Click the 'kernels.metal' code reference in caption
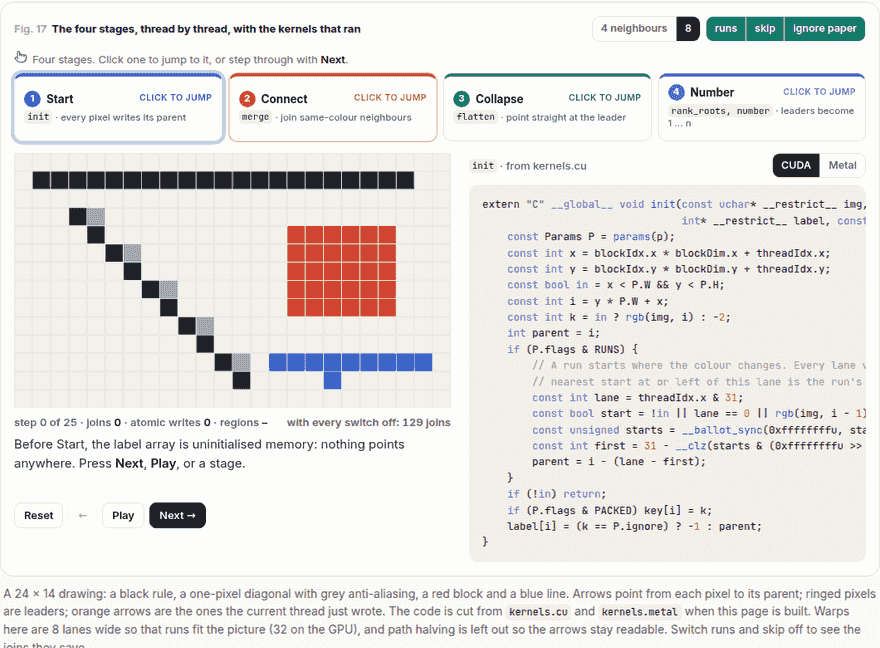The image size is (880, 648). [639, 612]
